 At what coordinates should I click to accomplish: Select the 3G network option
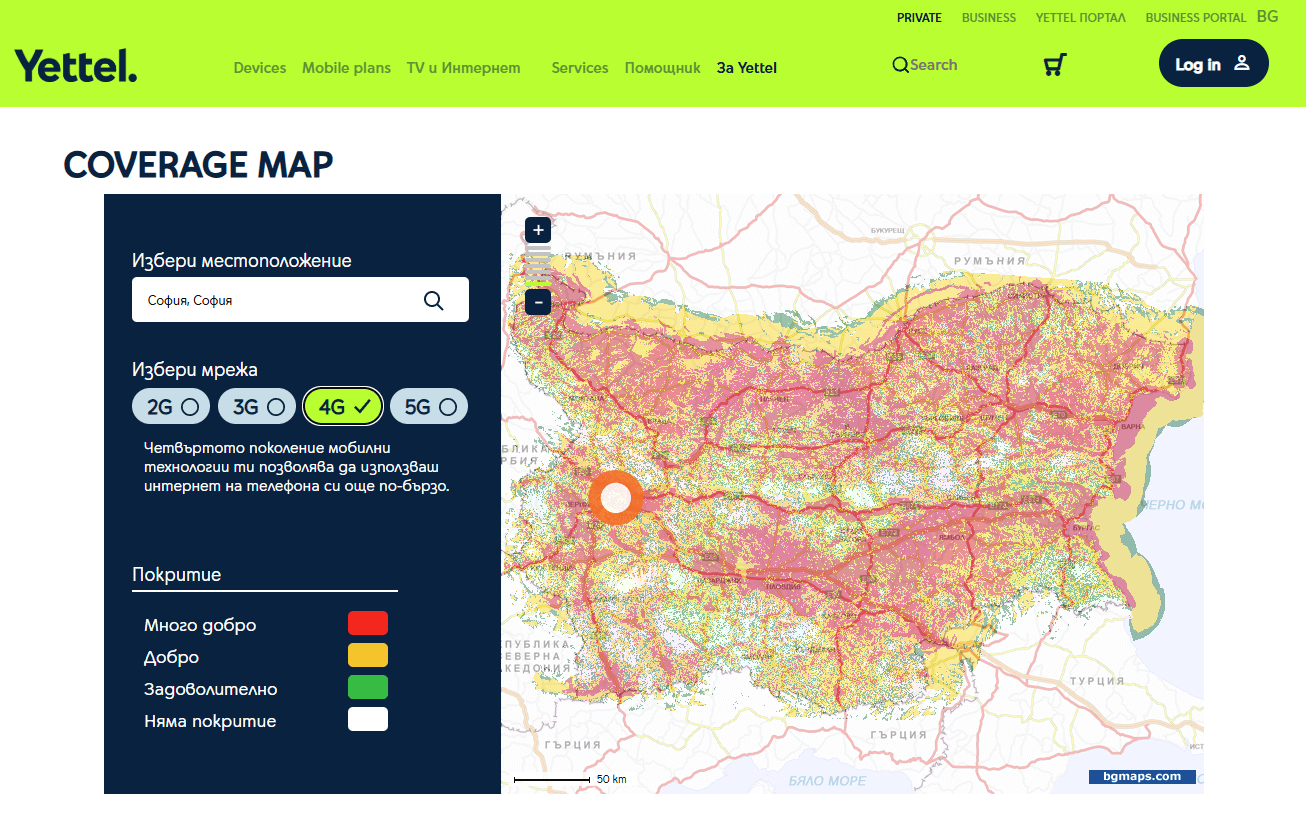point(257,406)
